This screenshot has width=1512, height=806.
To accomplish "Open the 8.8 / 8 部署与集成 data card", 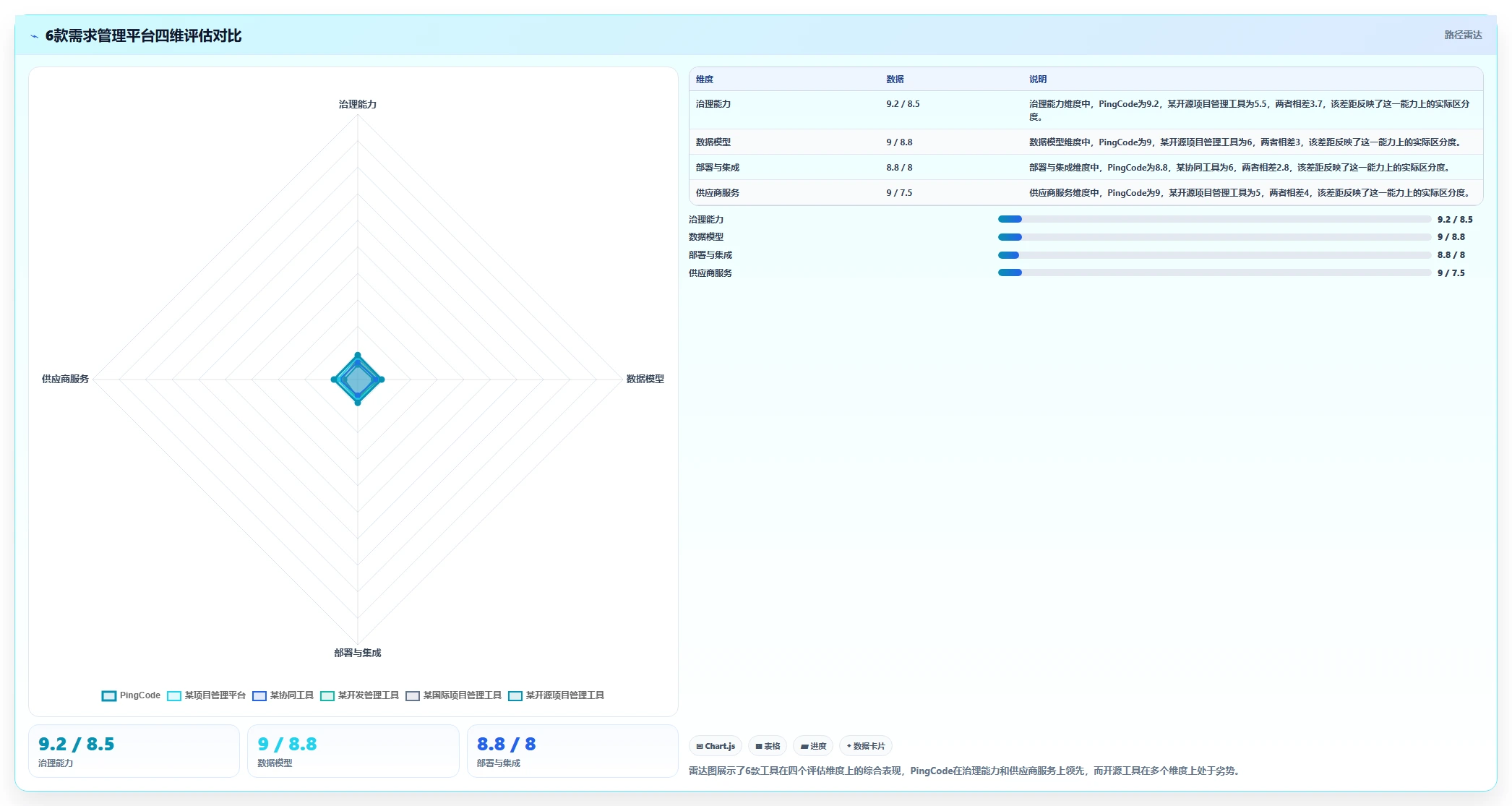I will pyautogui.click(x=572, y=751).
